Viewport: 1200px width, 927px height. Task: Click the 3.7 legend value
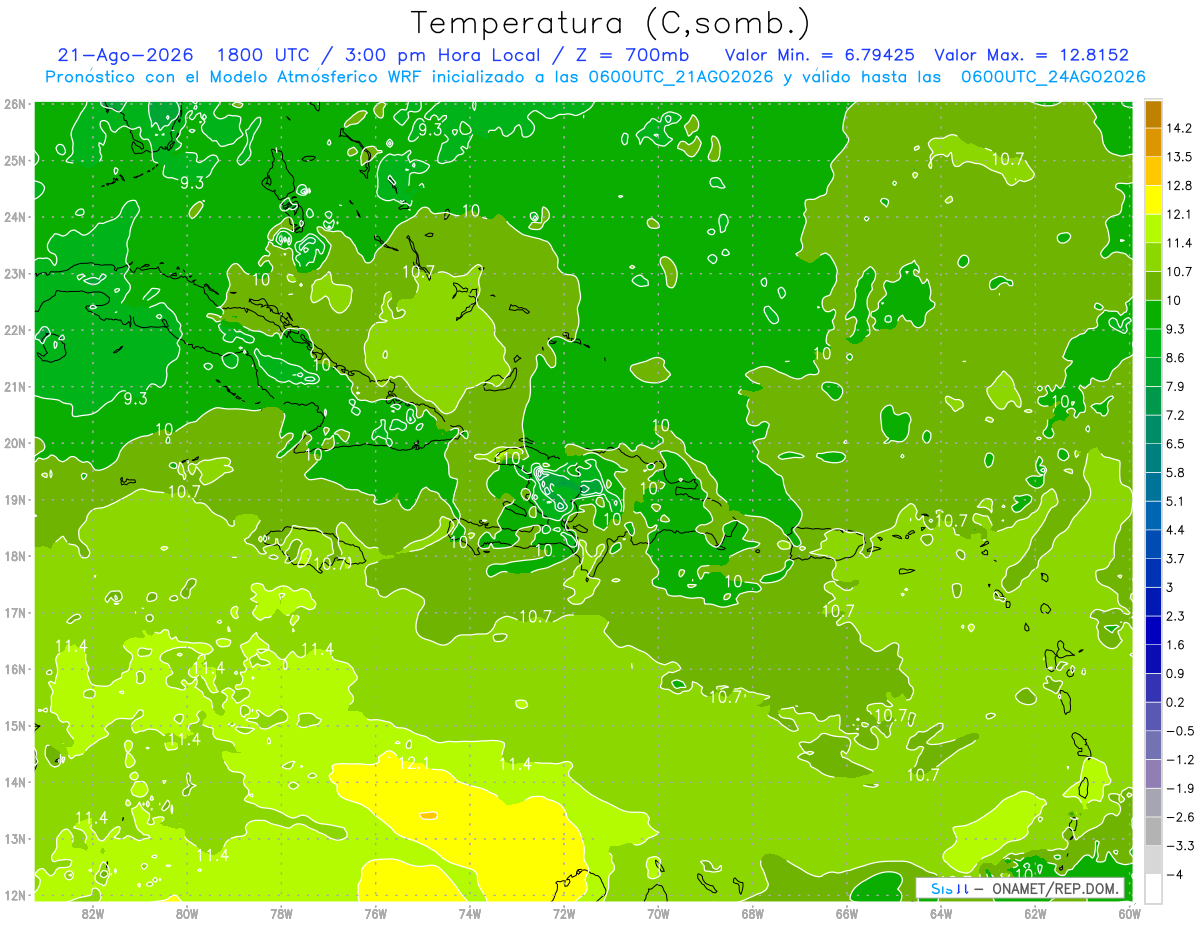pos(1175,558)
